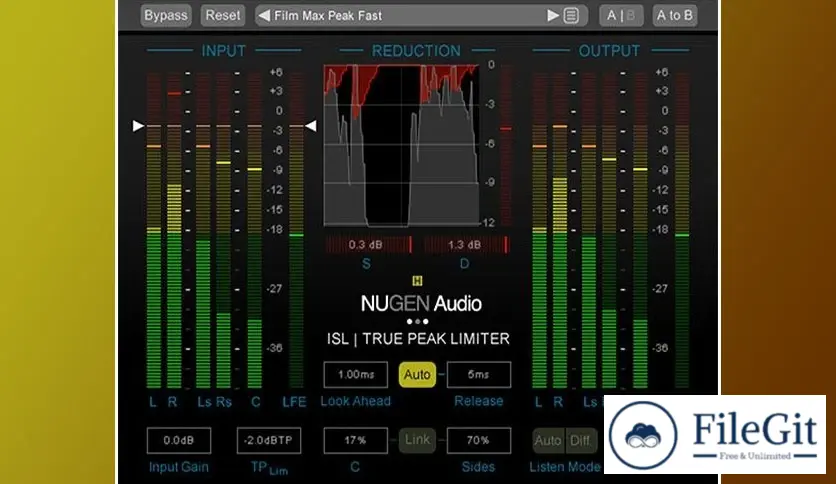Click the Listen Mode label
This screenshot has height=484, width=836.
tap(565, 467)
